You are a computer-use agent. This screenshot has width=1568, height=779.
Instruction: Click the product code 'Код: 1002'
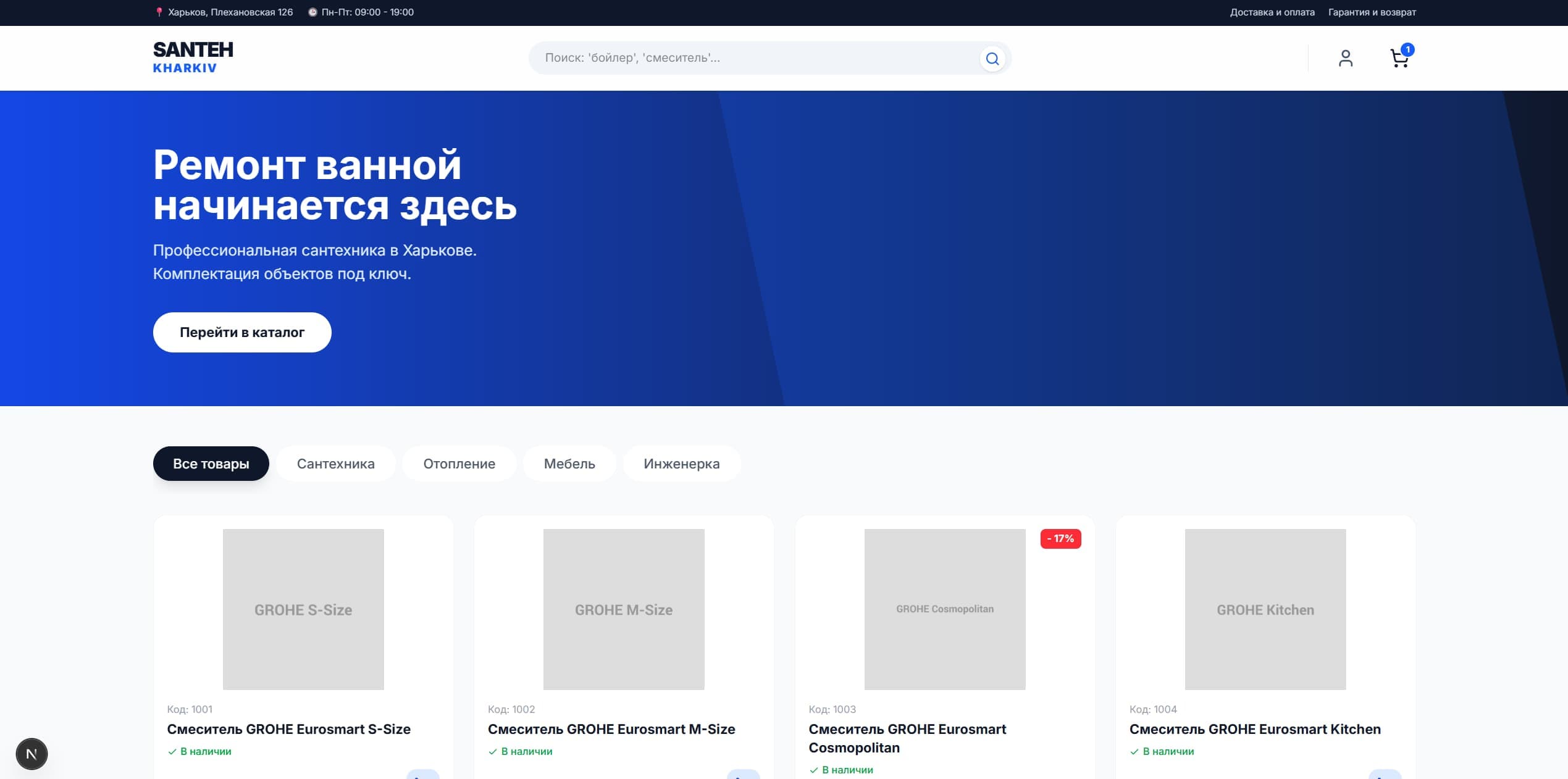[511, 709]
